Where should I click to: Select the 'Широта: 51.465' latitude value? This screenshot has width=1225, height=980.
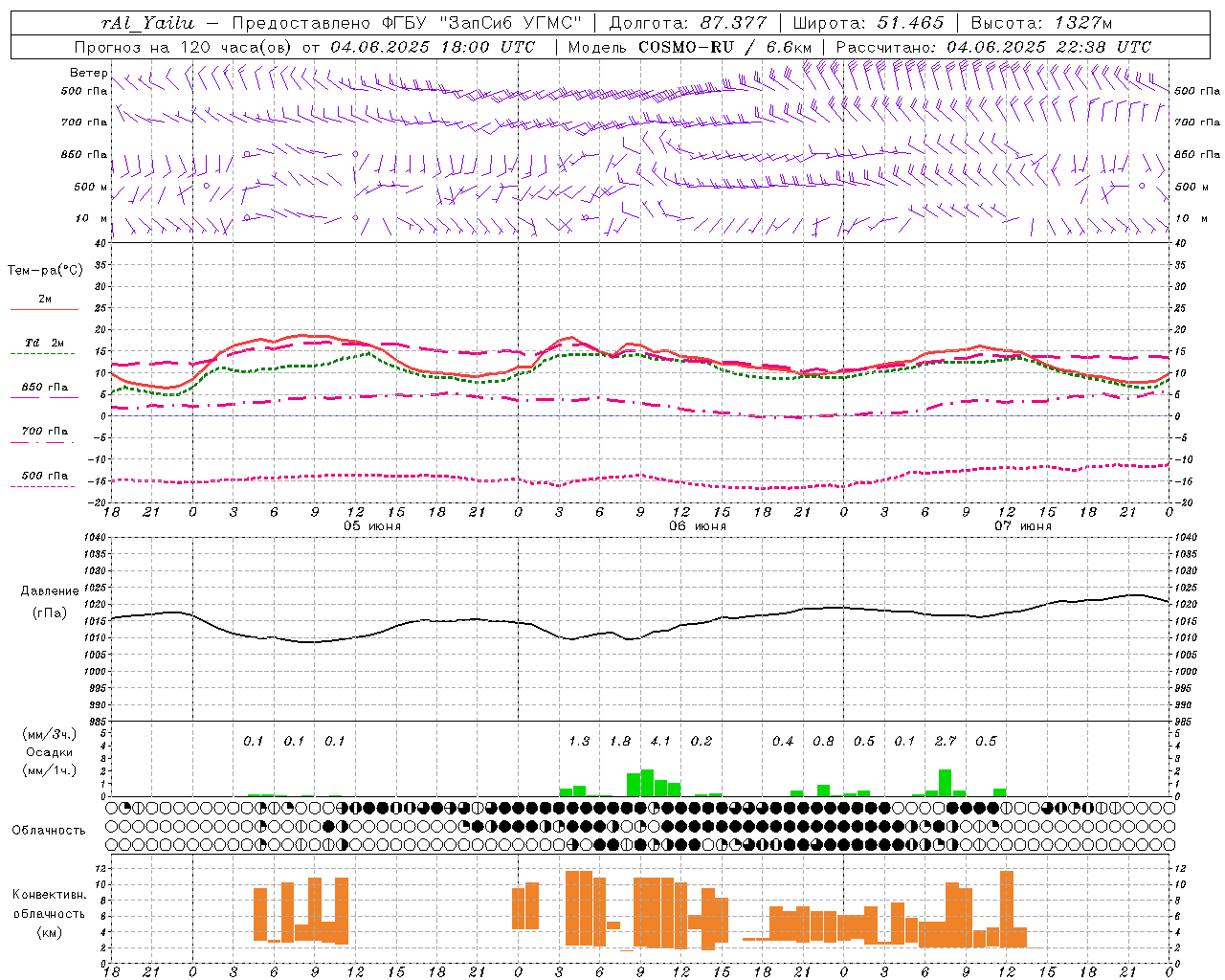tap(868, 23)
